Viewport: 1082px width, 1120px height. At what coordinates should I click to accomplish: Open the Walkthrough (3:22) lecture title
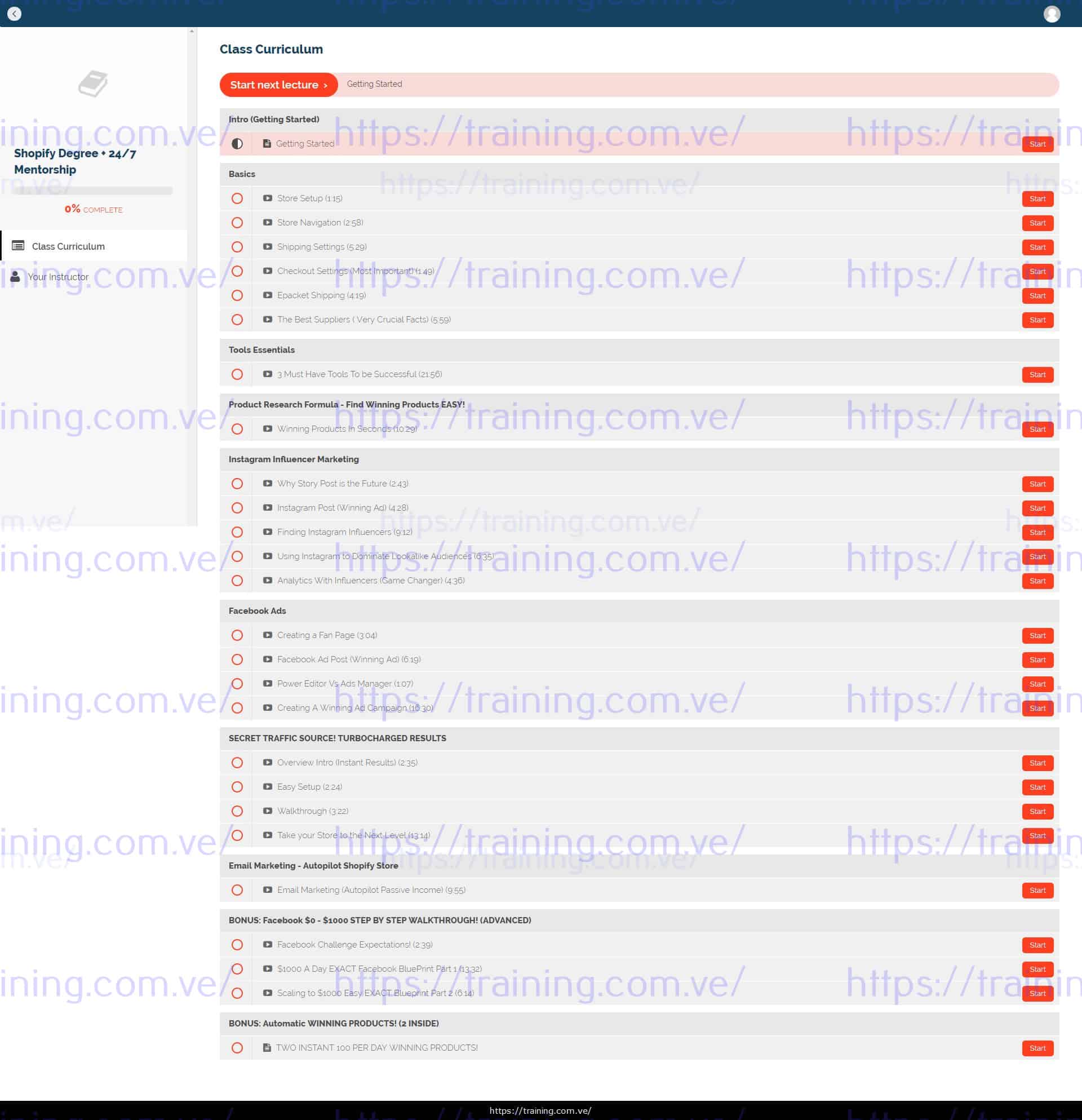pos(313,811)
